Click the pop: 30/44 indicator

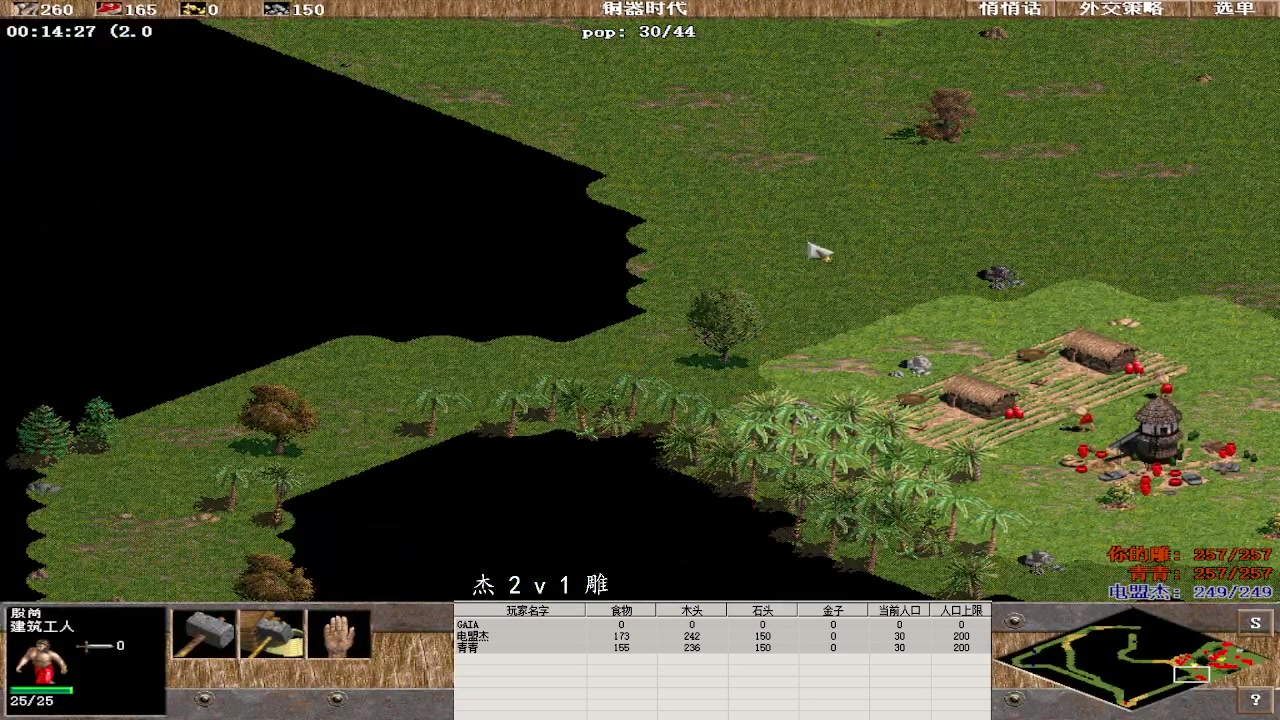pyautogui.click(x=639, y=32)
